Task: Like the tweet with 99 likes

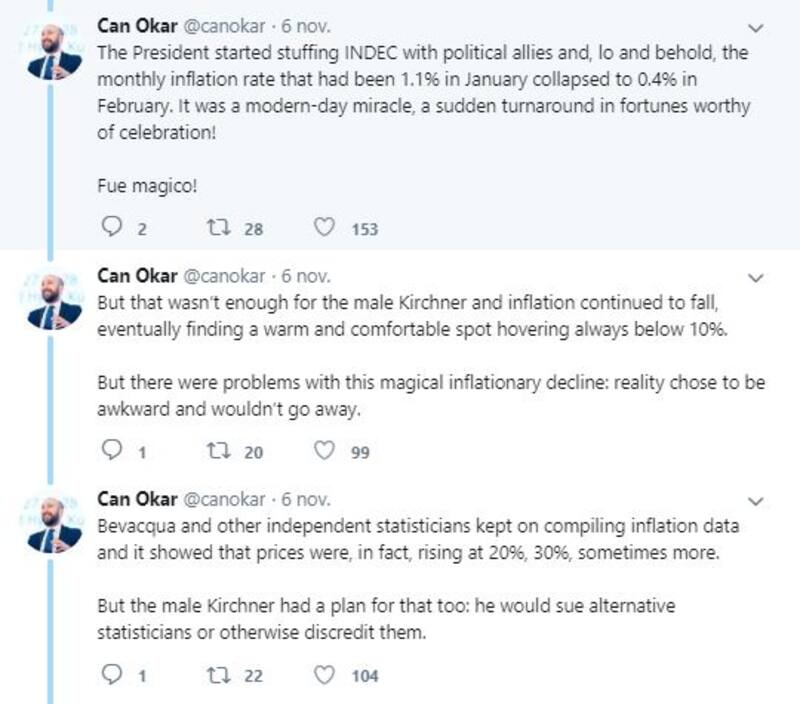Action: click(324, 451)
